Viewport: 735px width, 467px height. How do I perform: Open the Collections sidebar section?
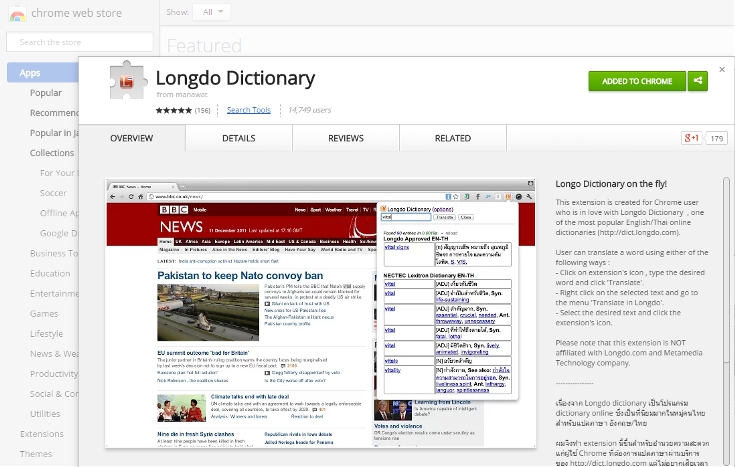point(52,153)
